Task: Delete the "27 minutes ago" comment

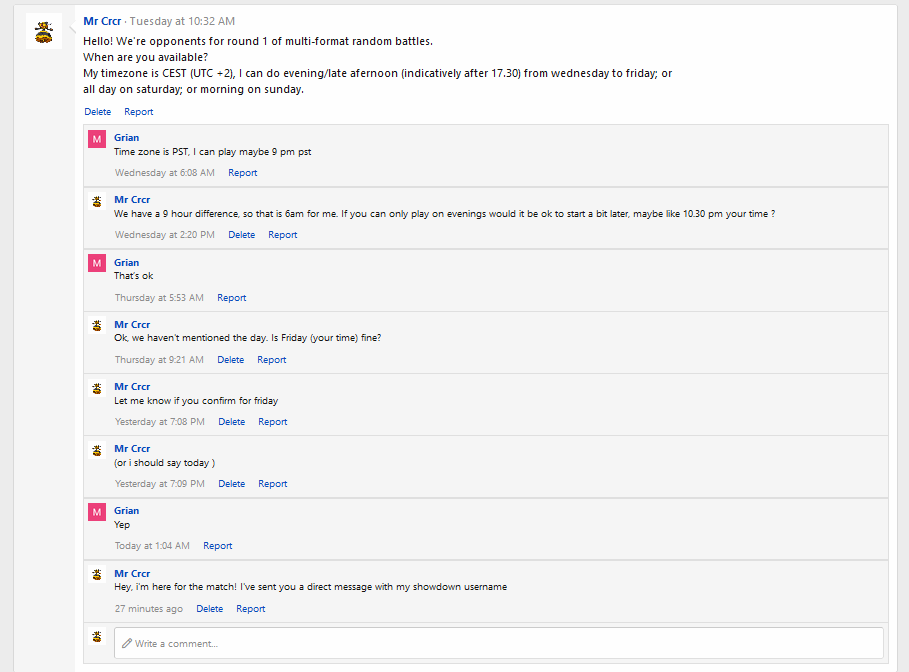Action: (209, 609)
